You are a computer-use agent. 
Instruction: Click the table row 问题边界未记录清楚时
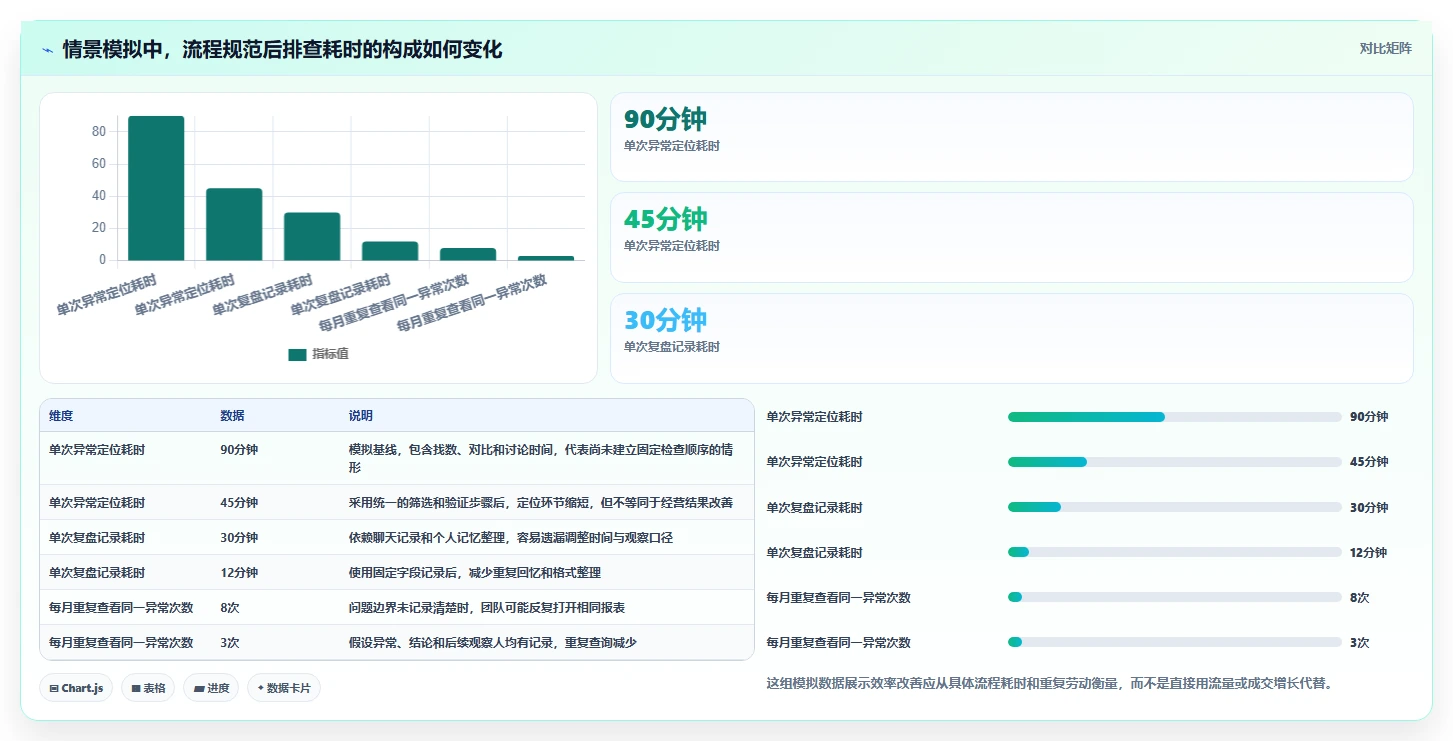pyautogui.click(x=397, y=607)
